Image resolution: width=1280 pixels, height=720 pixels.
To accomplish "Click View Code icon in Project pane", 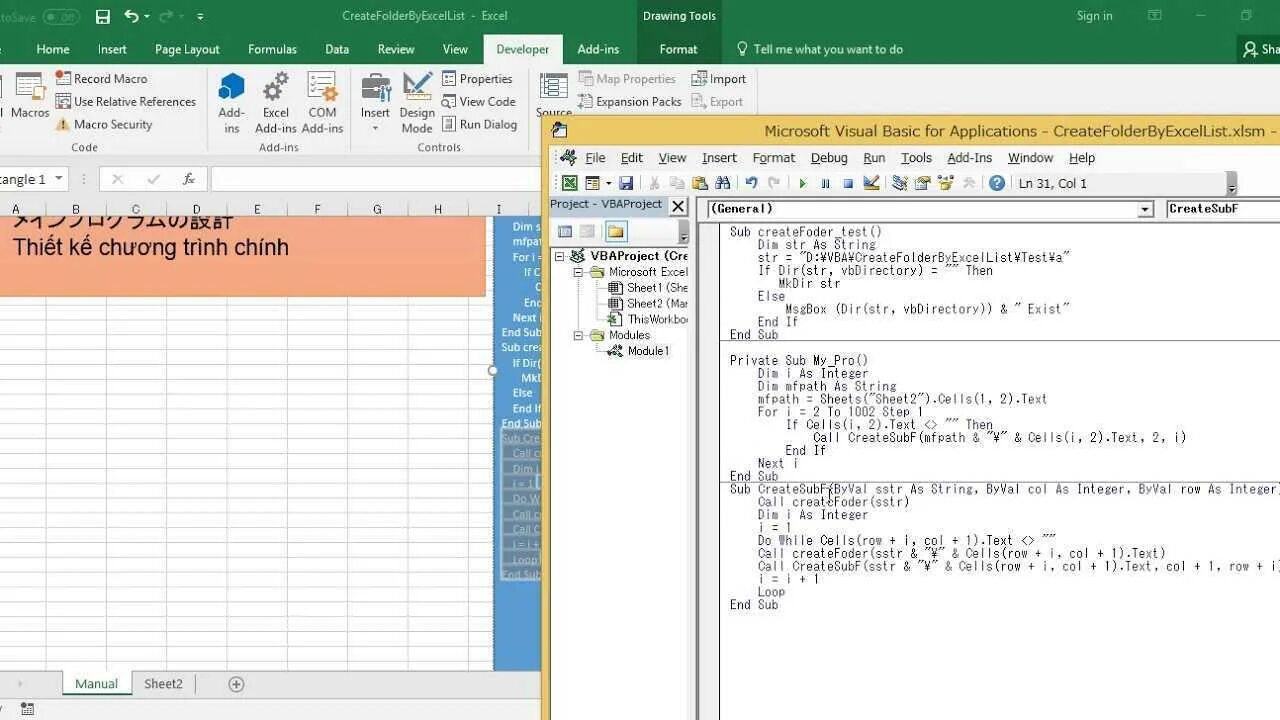I will [565, 231].
